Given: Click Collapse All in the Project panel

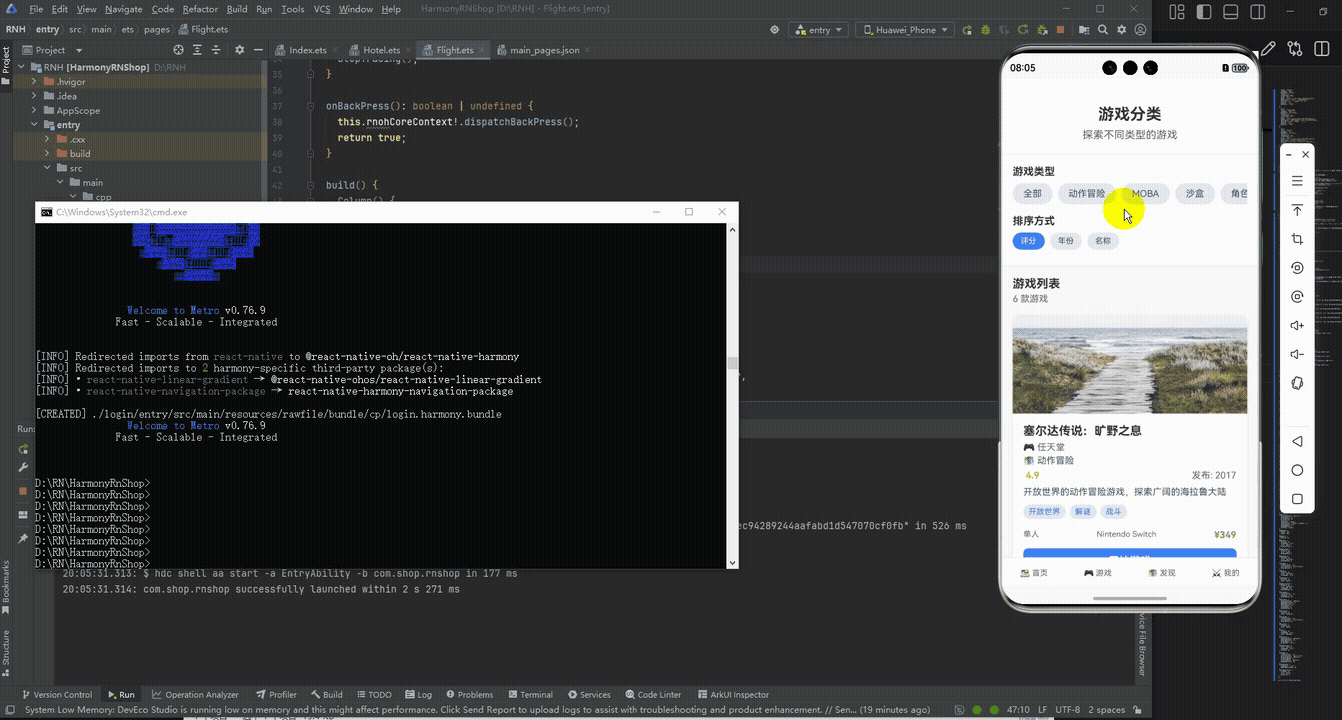Looking at the screenshot, I should (x=216, y=50).
